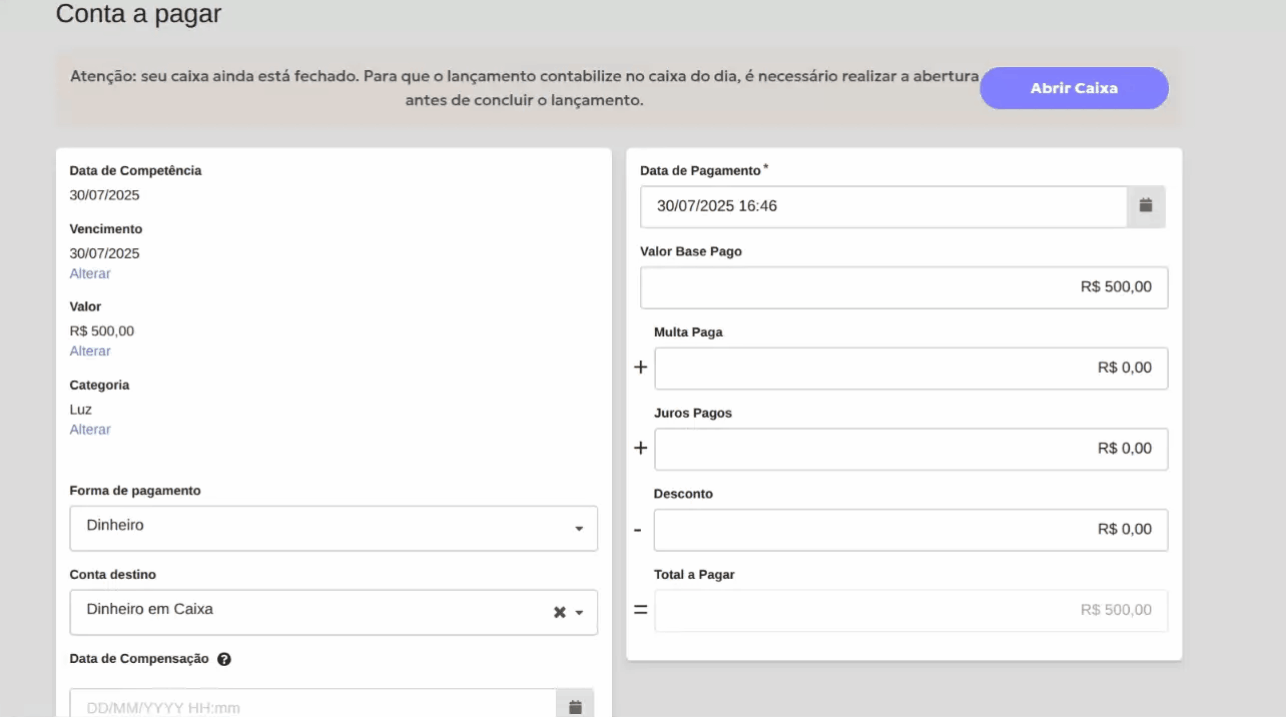Click the Abrir Caixa button
Image resolution: width=1286 pixels, height=717 pixels.
tap(1073, 88)
